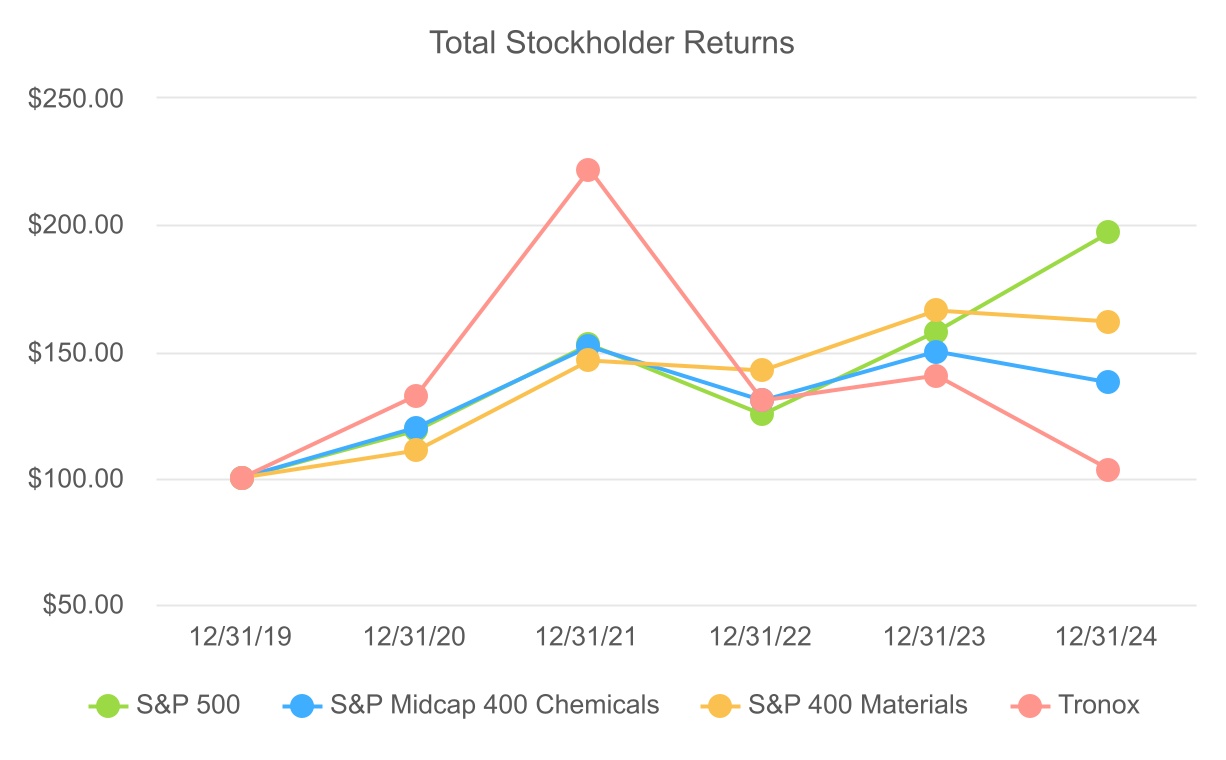Click the Total Stockholder Returns chart title

[612, 43]
